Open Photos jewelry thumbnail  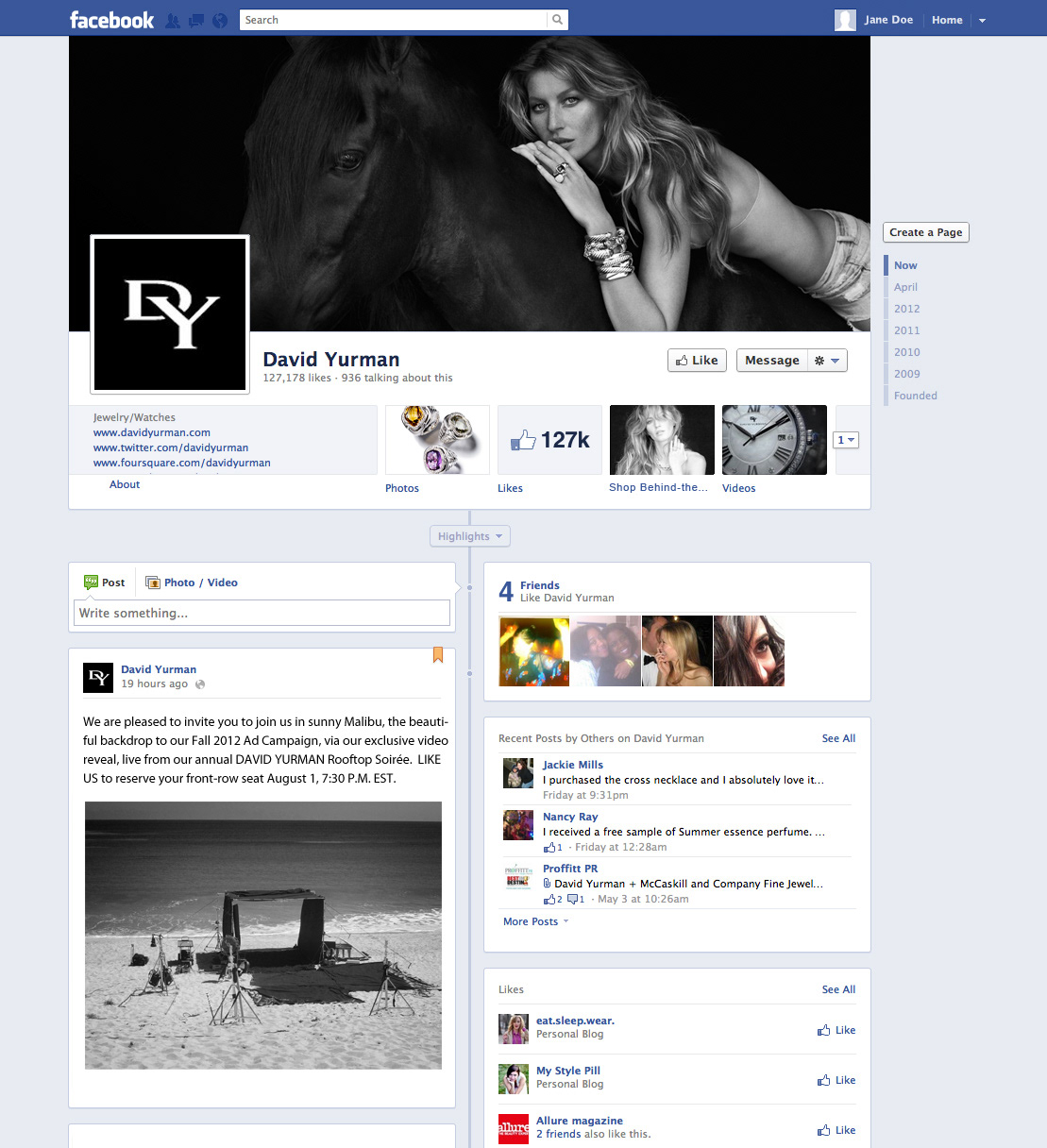437,440
